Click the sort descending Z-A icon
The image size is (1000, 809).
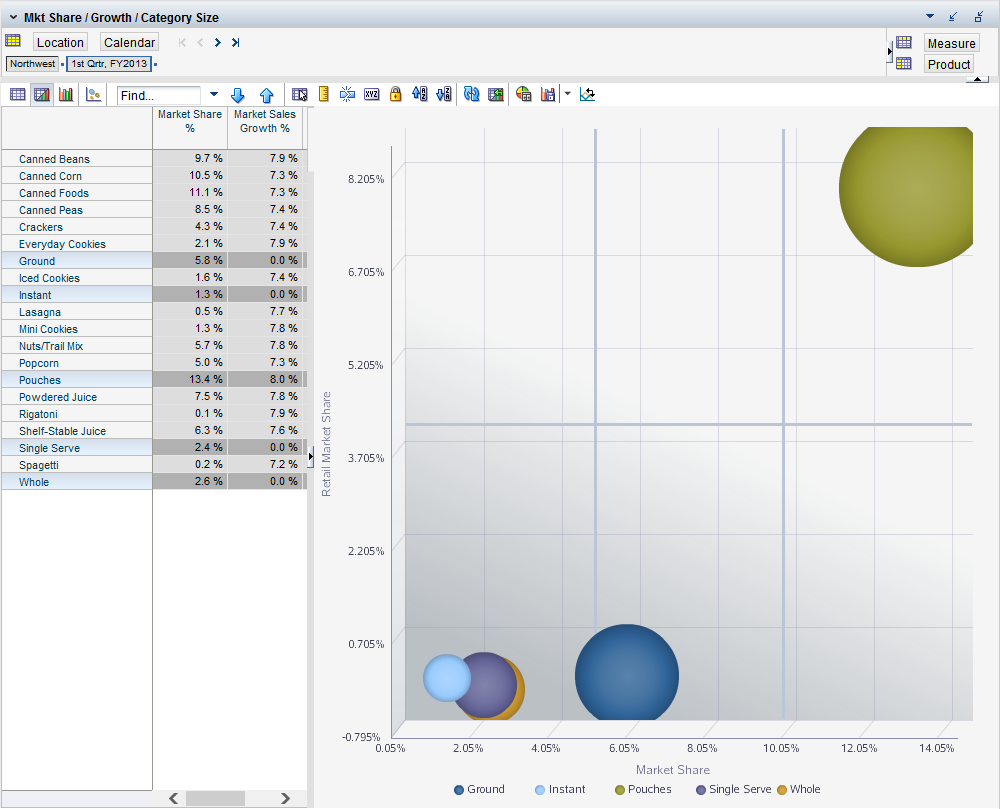tap(444, 95)
